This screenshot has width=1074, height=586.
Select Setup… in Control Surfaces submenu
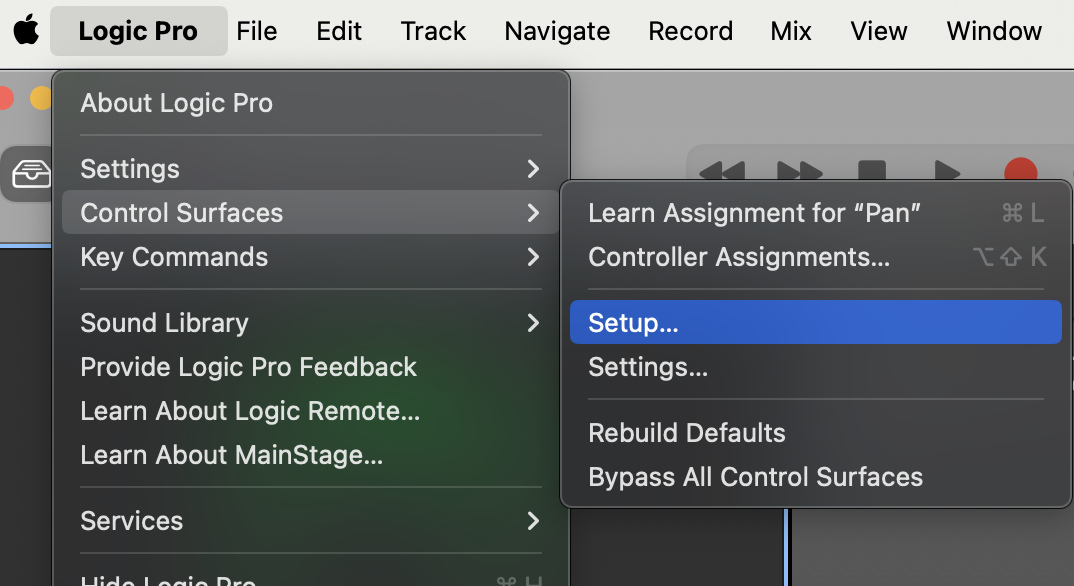click(816, 322)
